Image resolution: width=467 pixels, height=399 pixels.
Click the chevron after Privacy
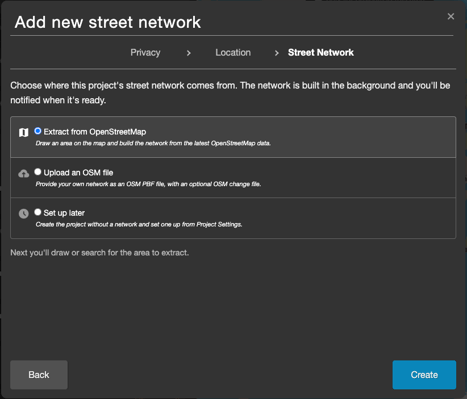pos(189,53)
